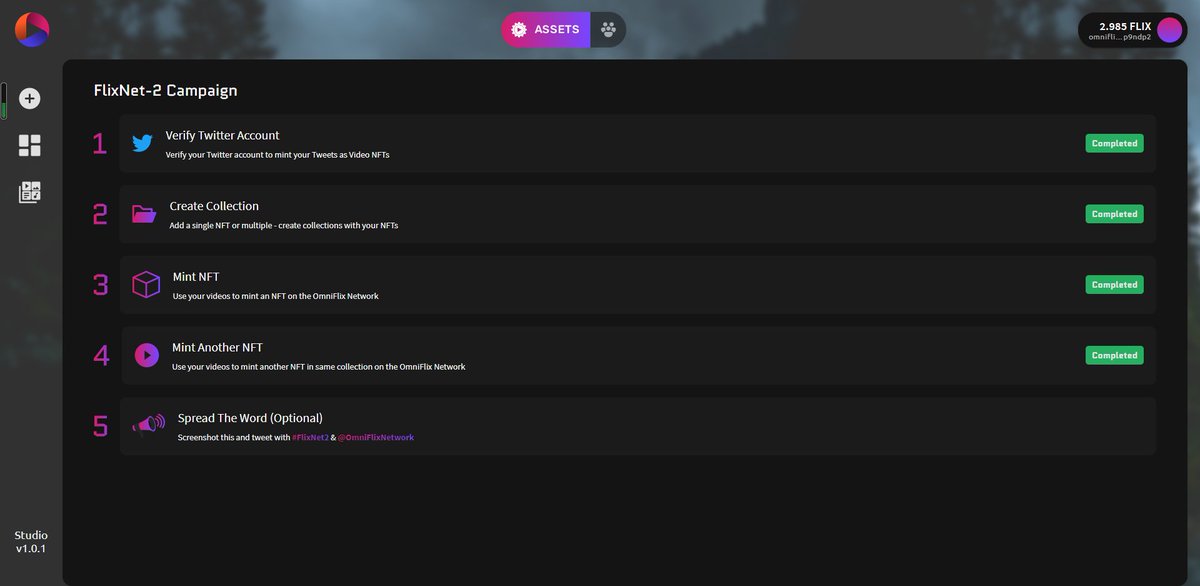
Task: Open the #FlixNet2 hashtag link
Action: point(310,438)
